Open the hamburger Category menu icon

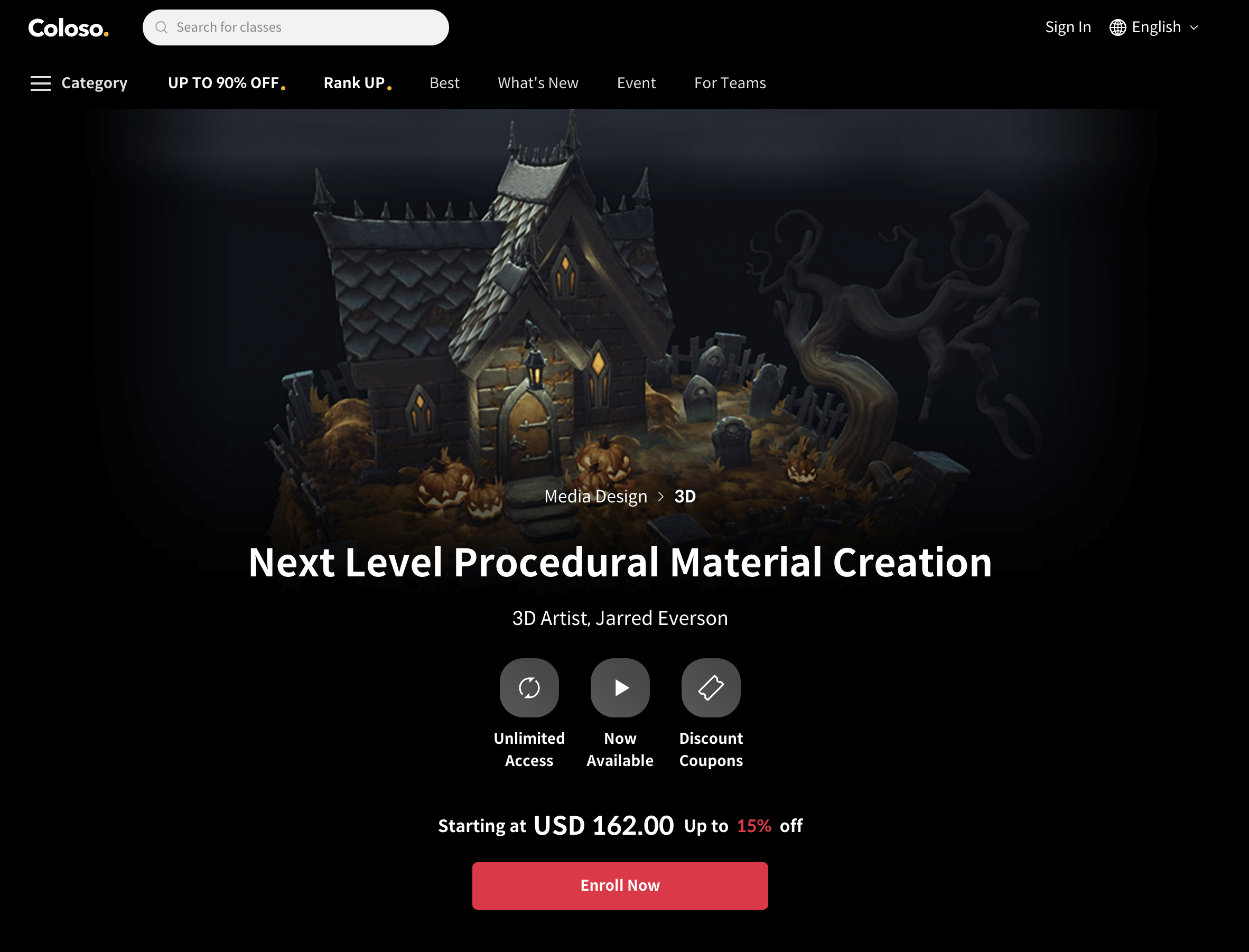point(41,83)
